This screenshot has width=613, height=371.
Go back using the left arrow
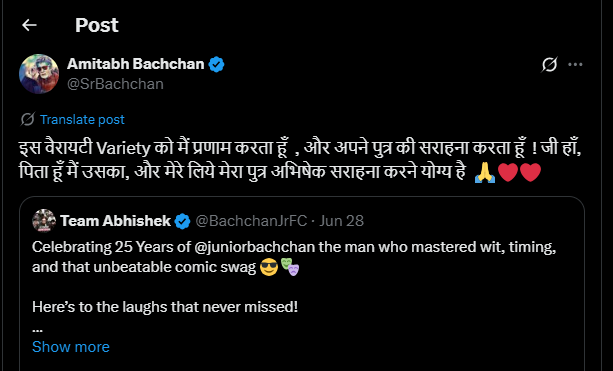click(x=29, y=25)
